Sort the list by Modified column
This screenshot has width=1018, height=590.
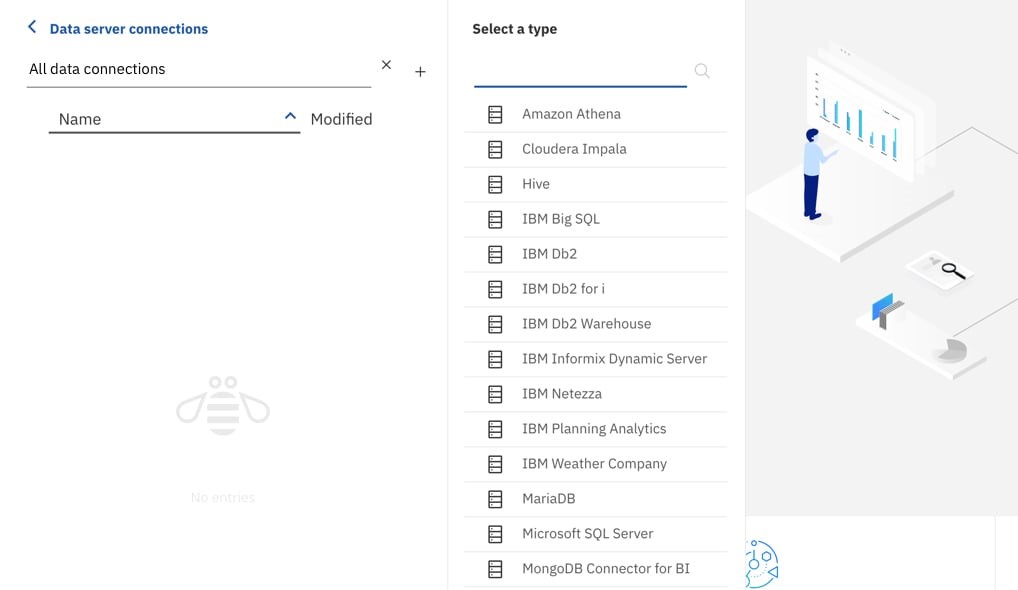[x=341, y=119]
